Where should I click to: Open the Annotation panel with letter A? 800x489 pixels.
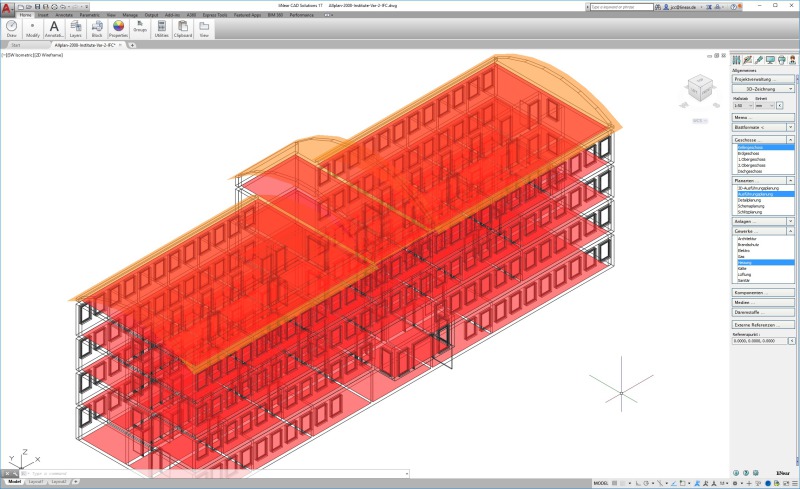54,28
